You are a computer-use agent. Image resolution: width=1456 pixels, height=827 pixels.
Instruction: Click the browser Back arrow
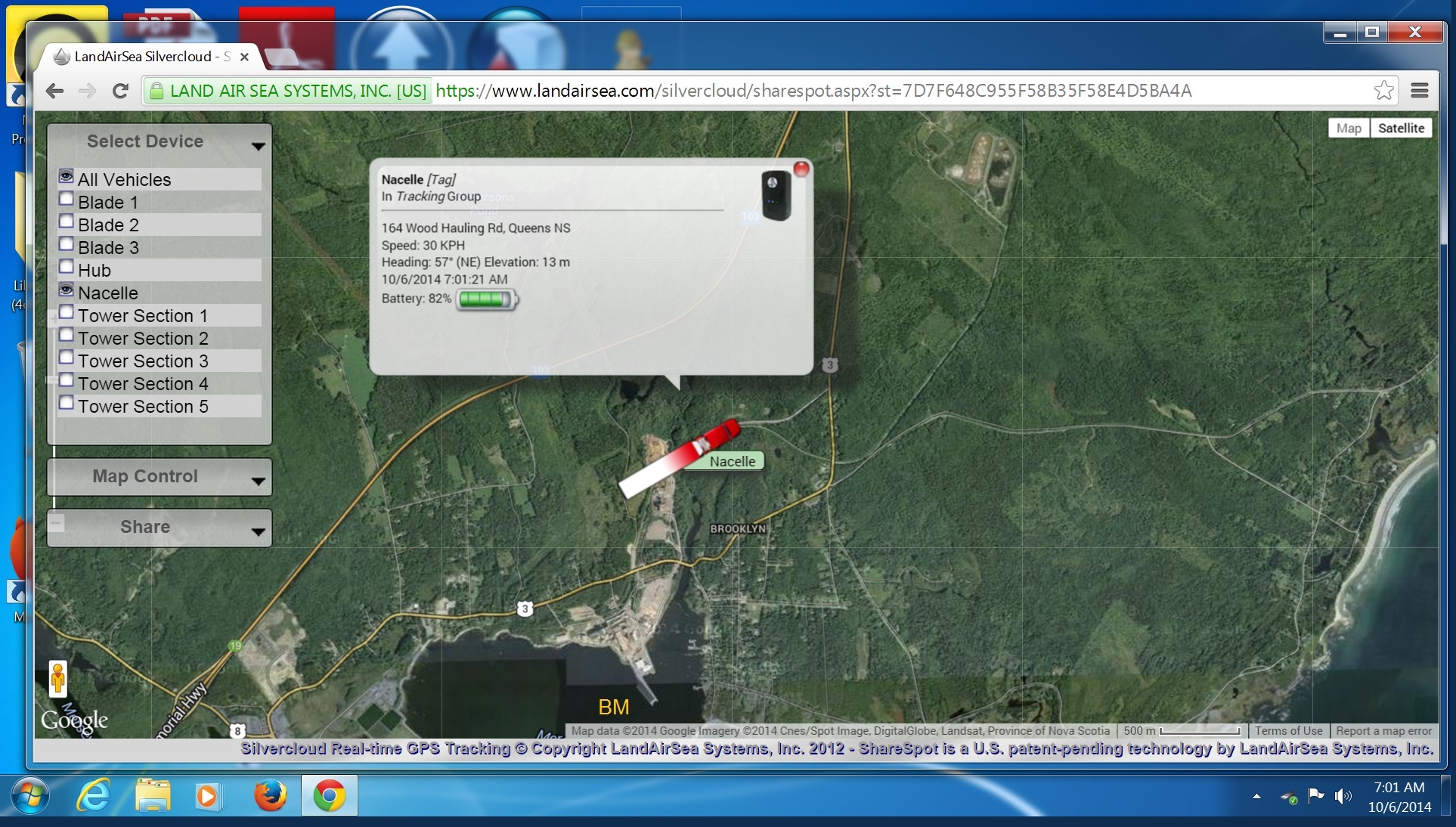coord(54,91)
